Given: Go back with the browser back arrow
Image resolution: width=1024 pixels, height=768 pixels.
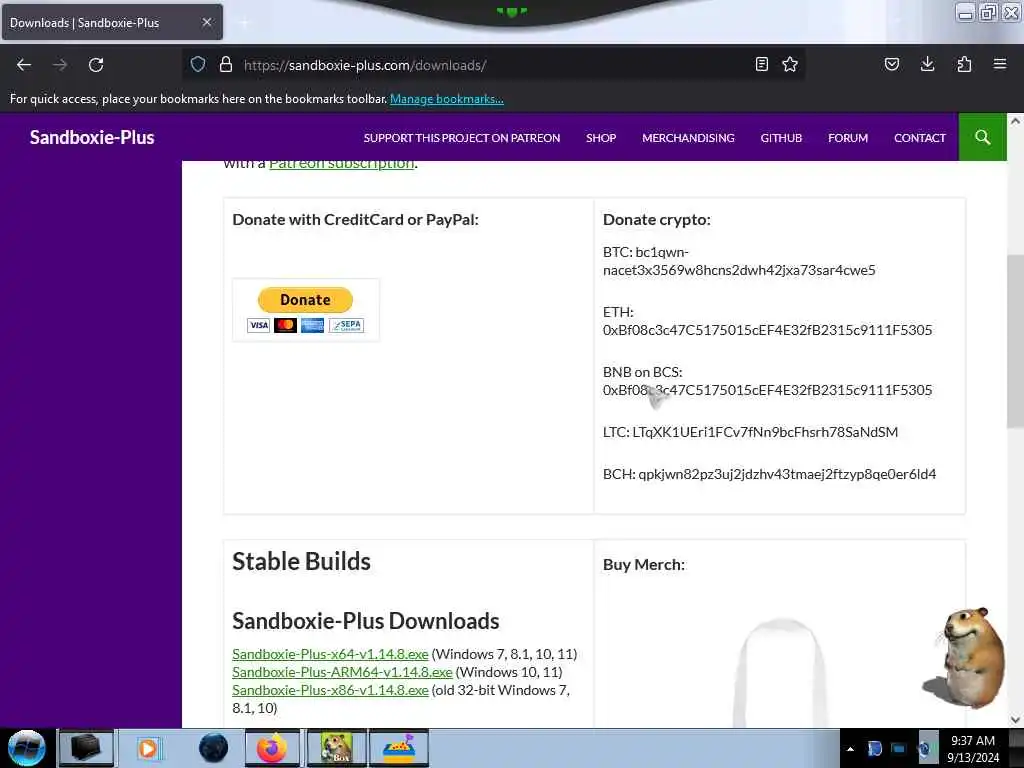Looking at the screenshot, I should [24, 65].
